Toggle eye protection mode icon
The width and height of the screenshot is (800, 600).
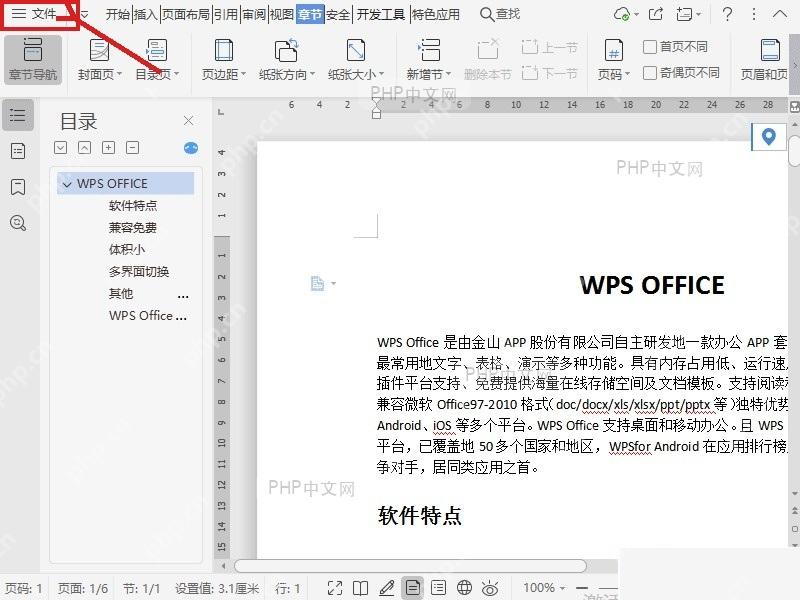tap(490, 588)
